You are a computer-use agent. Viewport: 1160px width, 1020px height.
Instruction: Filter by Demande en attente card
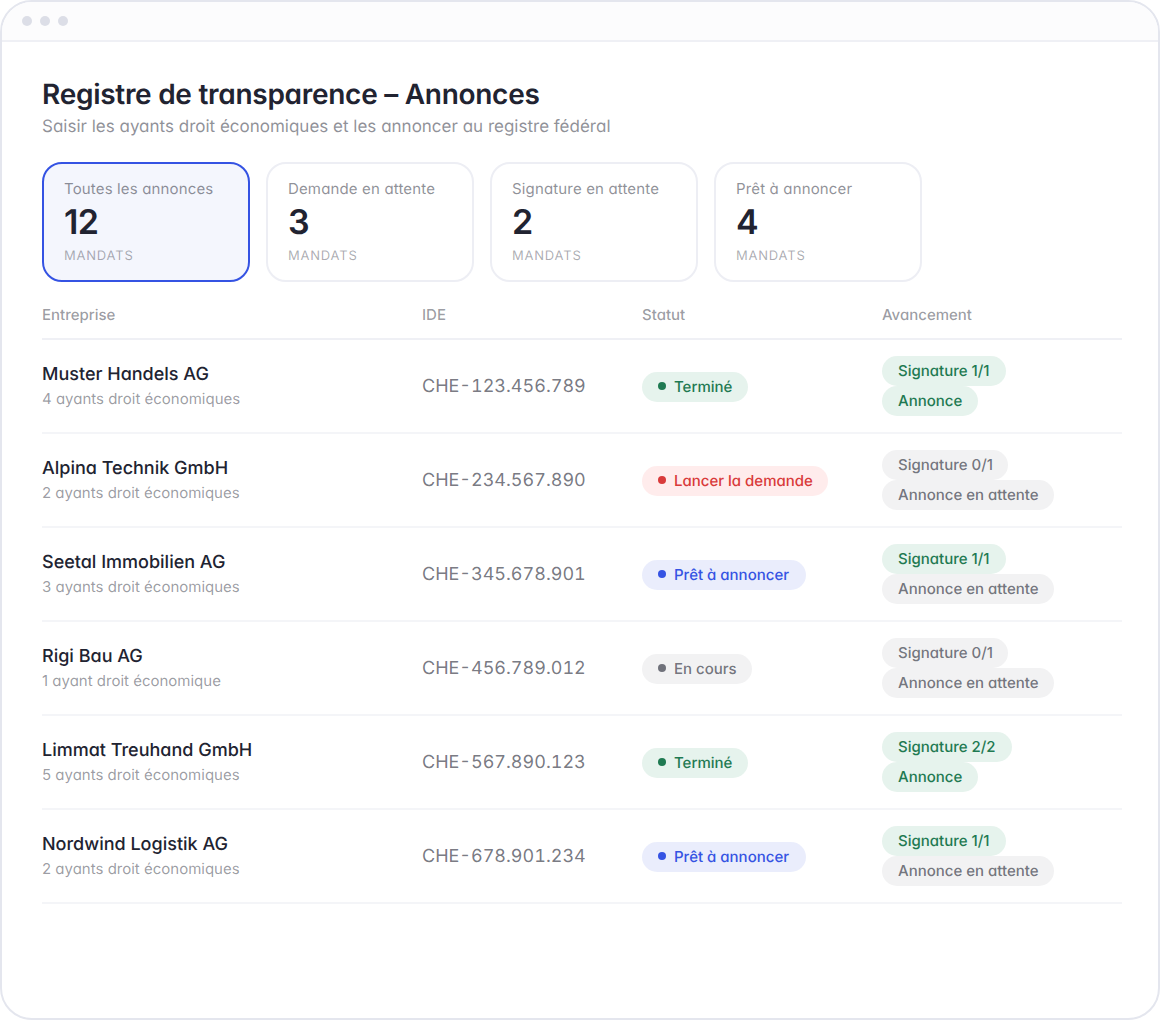click(370, 222)
